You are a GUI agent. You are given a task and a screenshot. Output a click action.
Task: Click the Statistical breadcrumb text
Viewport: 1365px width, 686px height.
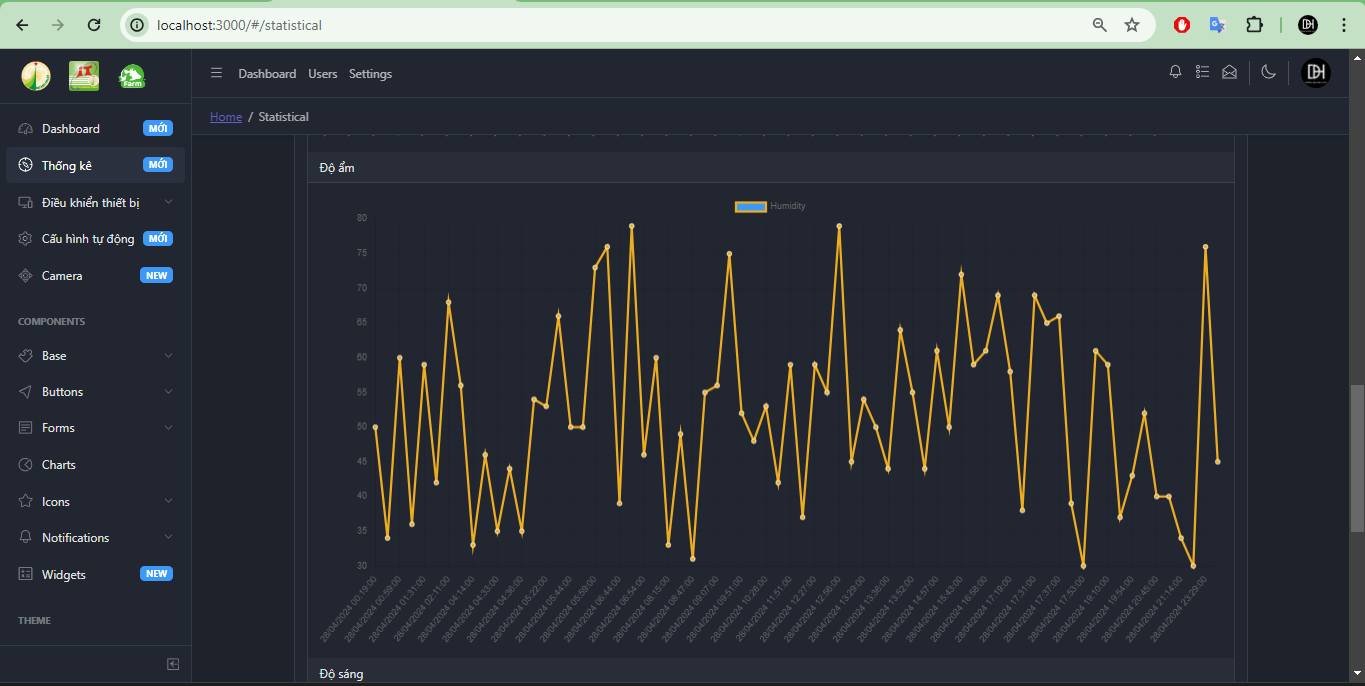point(284,117)
